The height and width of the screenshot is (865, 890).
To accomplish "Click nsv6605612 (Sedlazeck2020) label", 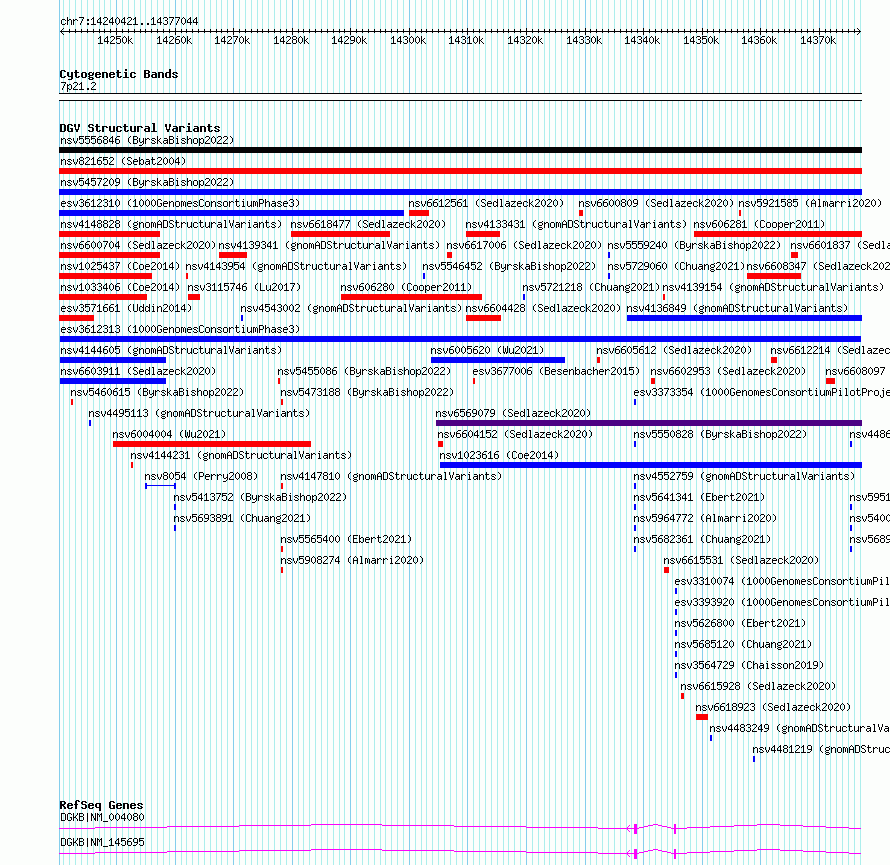I will 674,350.
